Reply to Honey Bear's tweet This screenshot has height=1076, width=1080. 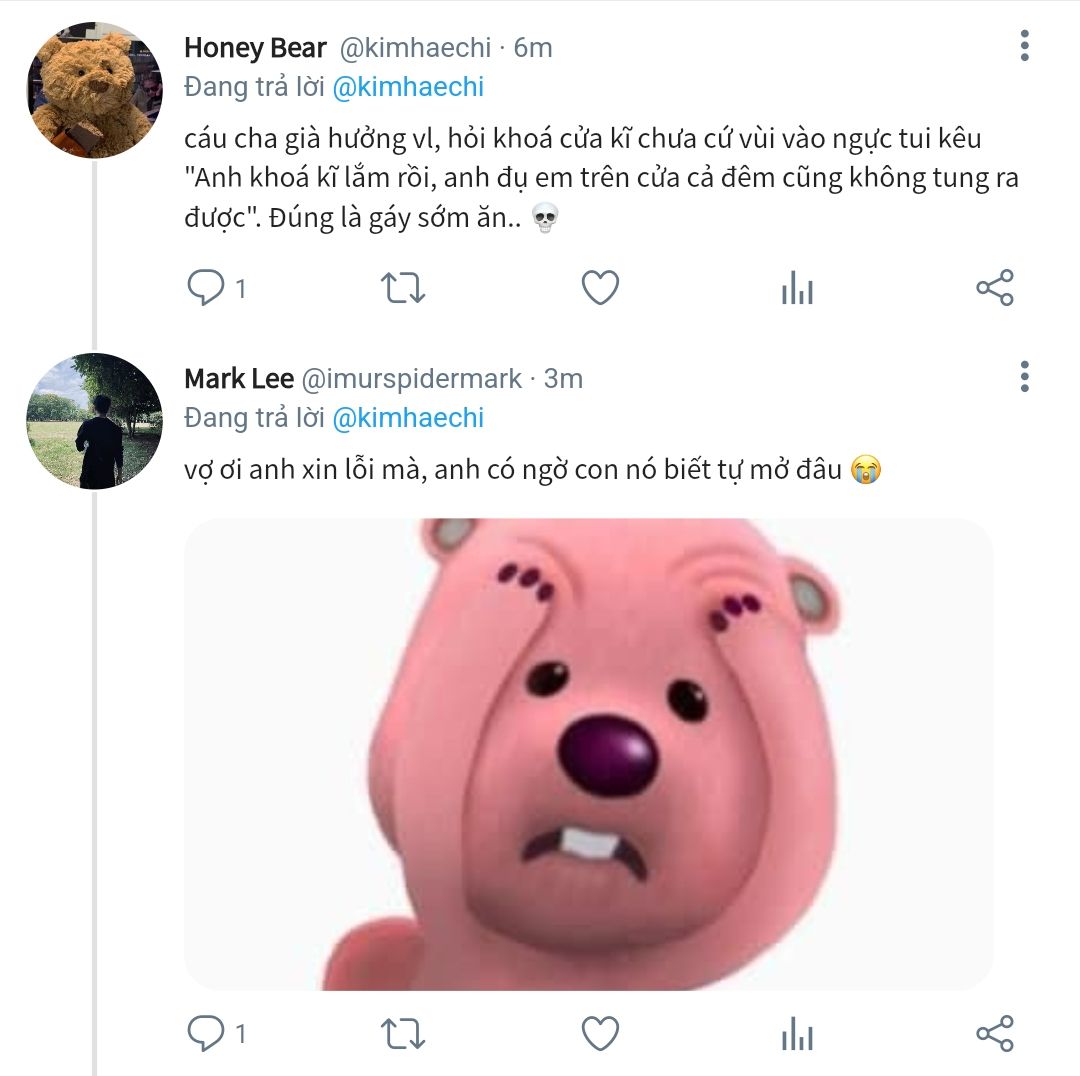coord(206,288)
